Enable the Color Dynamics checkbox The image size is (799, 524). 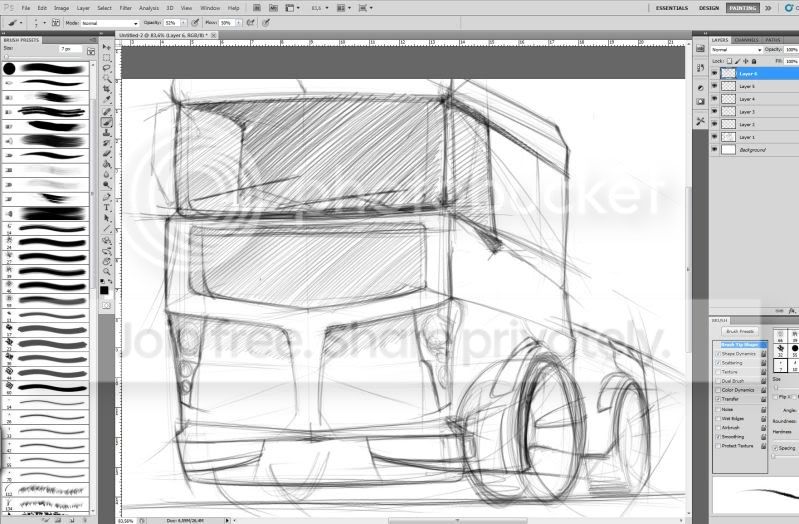tap(718, 390)
